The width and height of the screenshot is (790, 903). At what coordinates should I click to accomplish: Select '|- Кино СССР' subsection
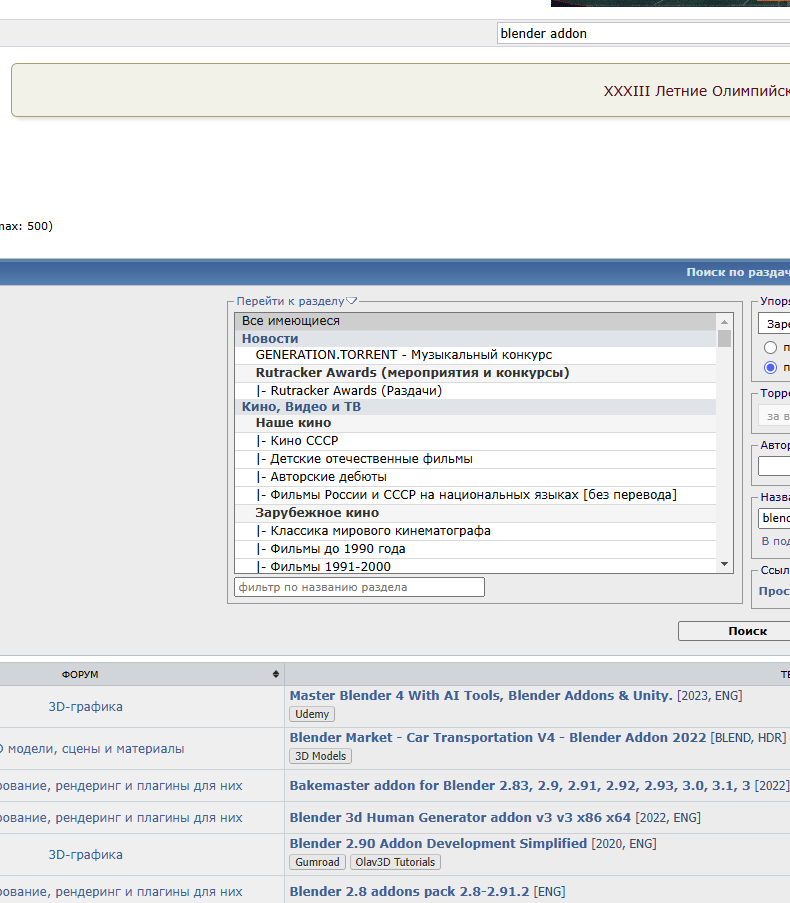(475, 441)
